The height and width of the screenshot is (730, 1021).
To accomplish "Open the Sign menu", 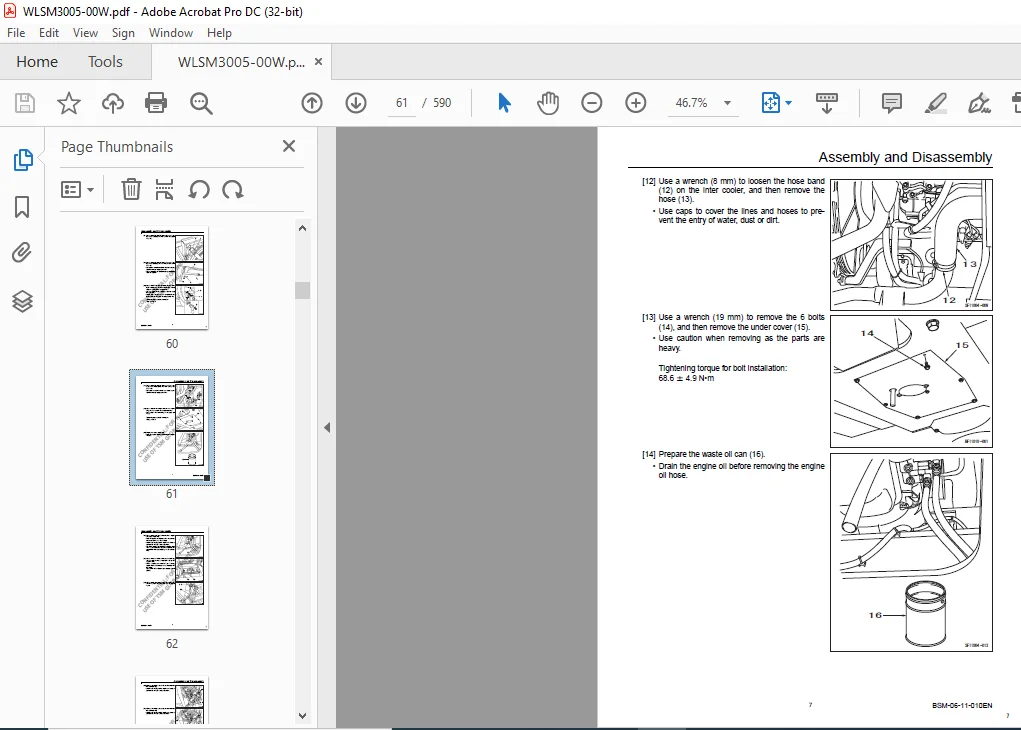I will point(123,33).
